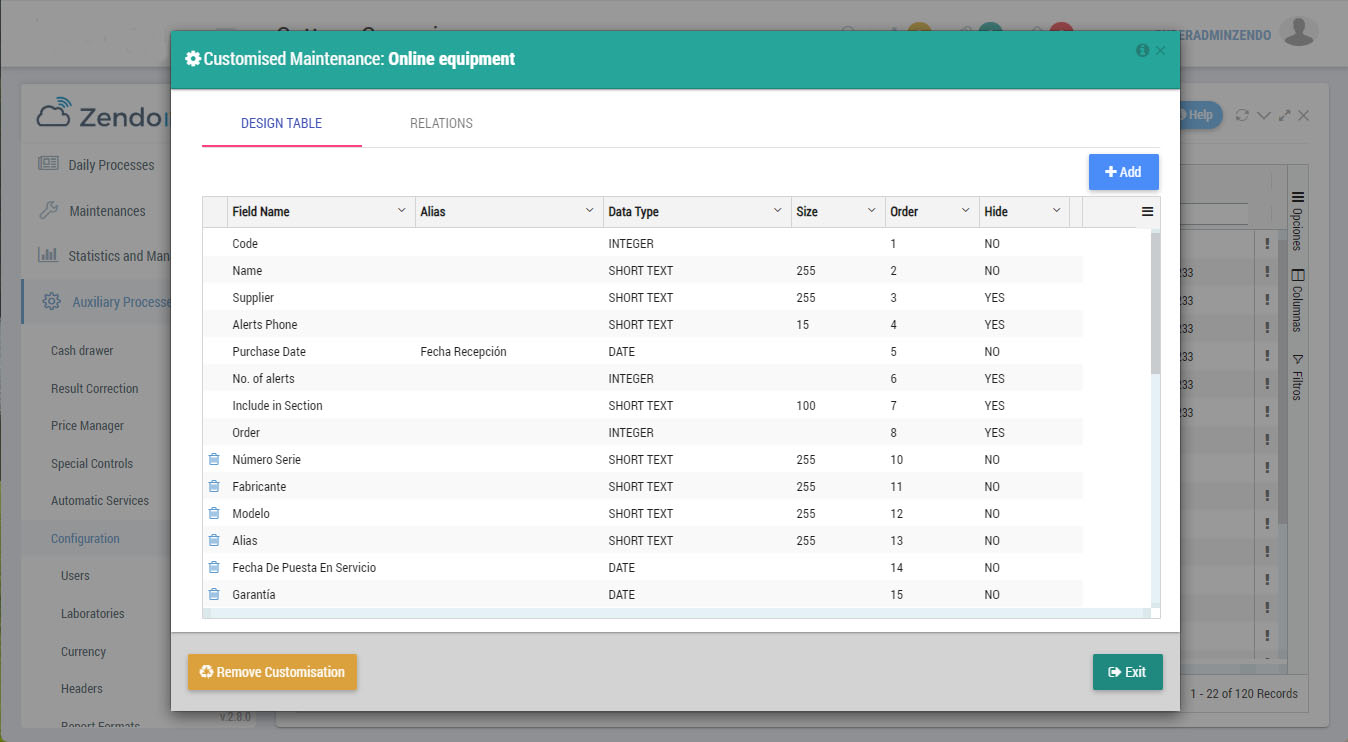Image resolution: width=1348 pixels, height=742 pixels.
Task: Click the trash icon for Fabricante row
Action: click(x=213, y=486)
